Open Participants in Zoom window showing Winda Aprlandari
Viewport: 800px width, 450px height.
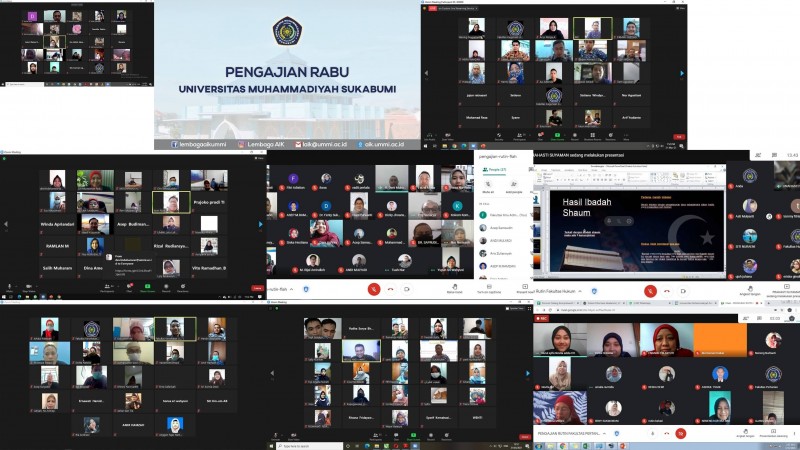pos(107,288)
